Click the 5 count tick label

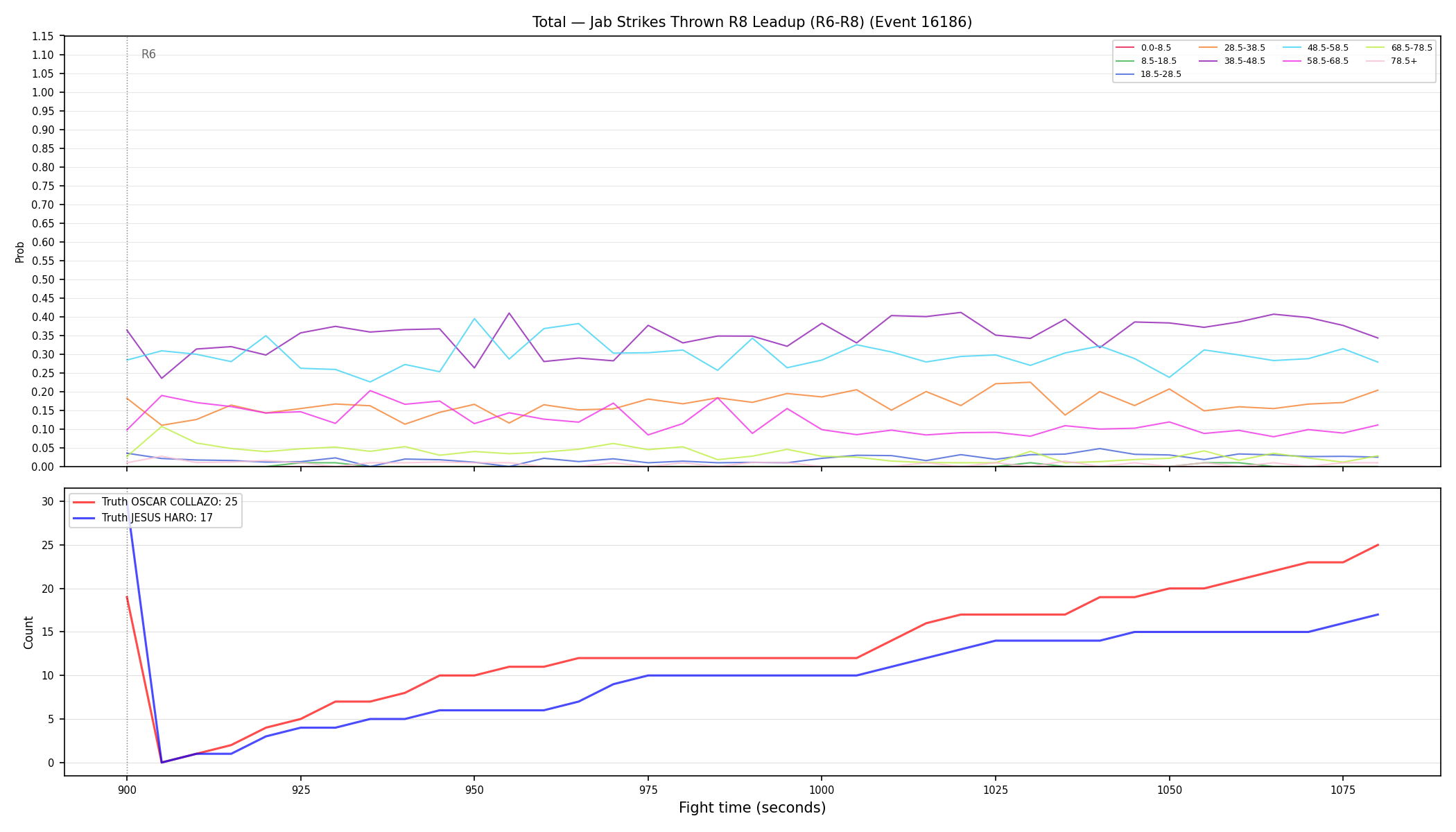click(51, 719)
